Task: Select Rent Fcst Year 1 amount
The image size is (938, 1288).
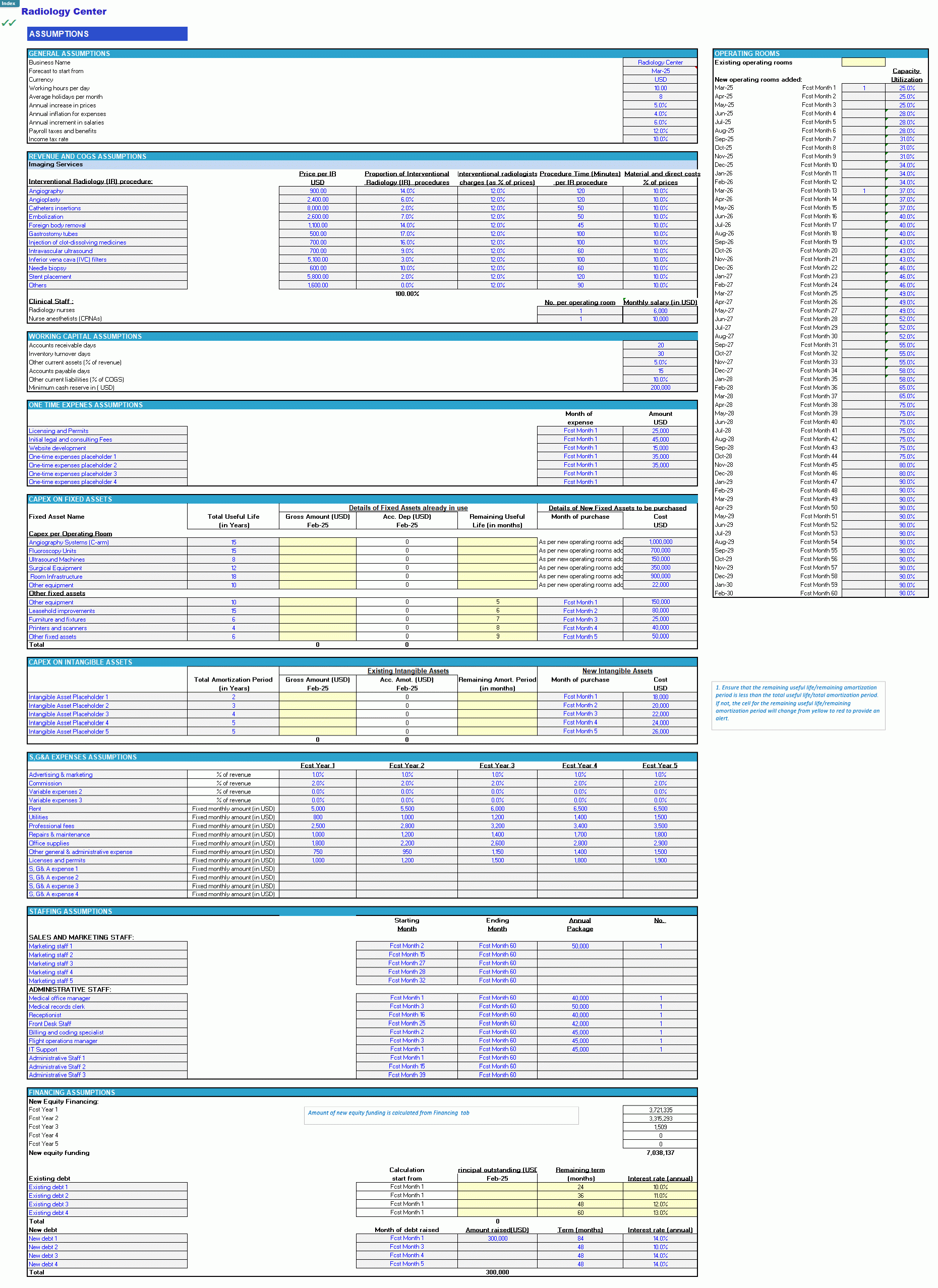Action: pos(318,809)
